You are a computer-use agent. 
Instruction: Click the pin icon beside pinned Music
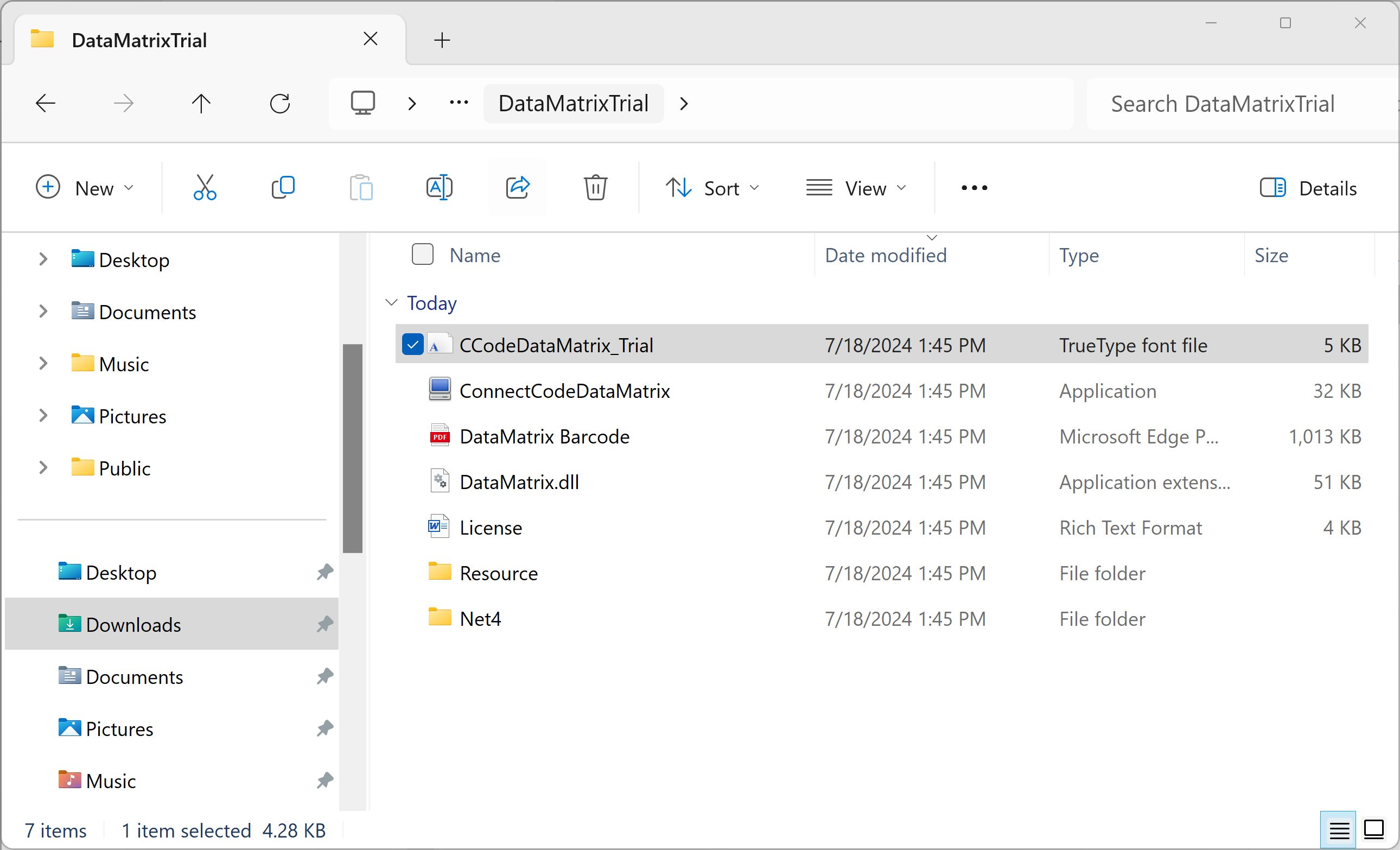(324, 780)
